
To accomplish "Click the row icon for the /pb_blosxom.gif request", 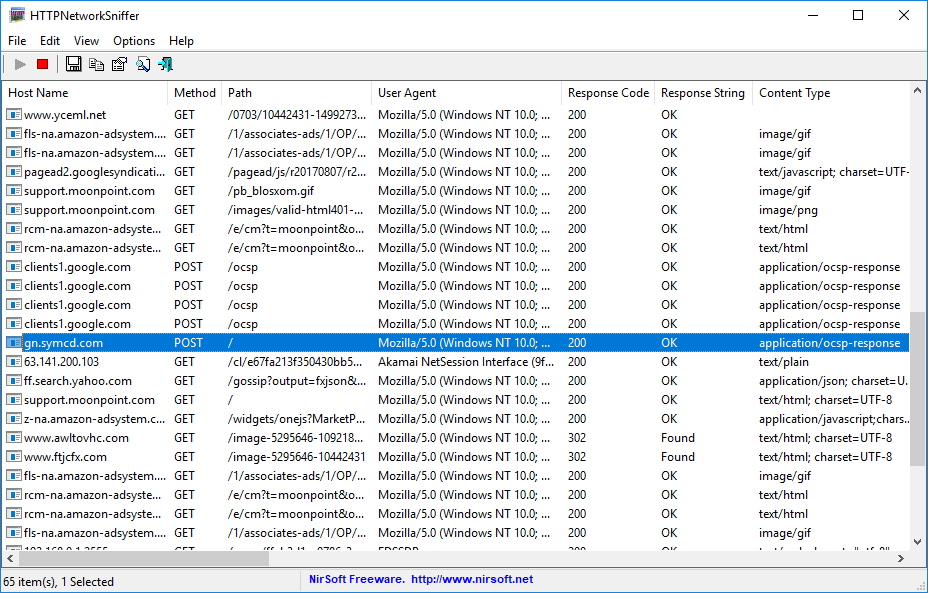I will 14,191.
